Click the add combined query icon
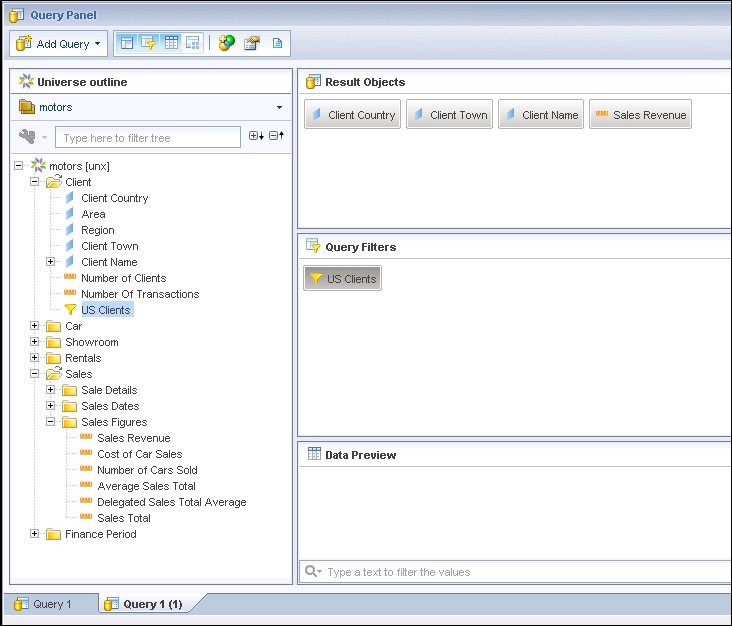The width and height of the screenshot is (732, 626). click(x=227, y=43)
